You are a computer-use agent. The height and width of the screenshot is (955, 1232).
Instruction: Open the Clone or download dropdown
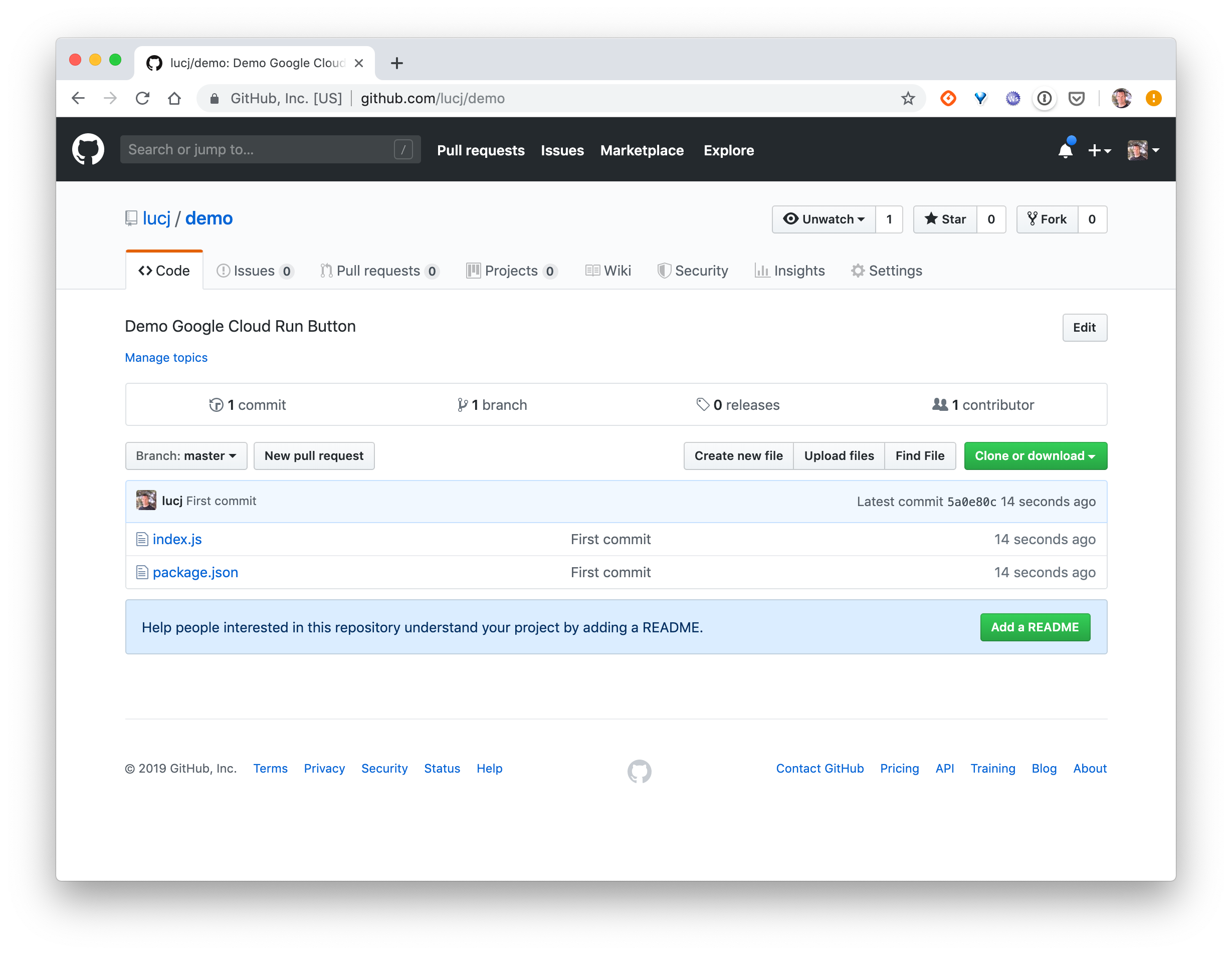pyautogui.click(x=1035, y=455)
